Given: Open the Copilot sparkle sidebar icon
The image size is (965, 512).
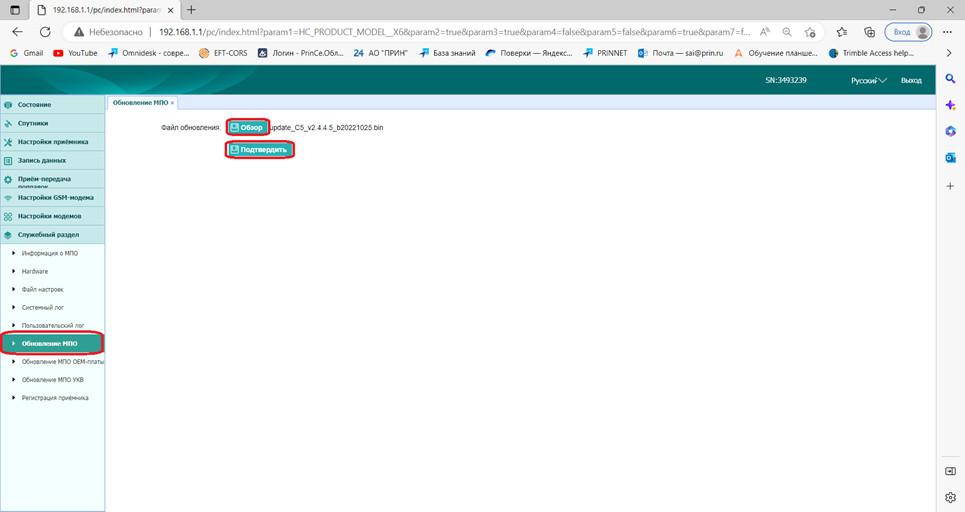Looking at the screenshot, I should point(950,105).
